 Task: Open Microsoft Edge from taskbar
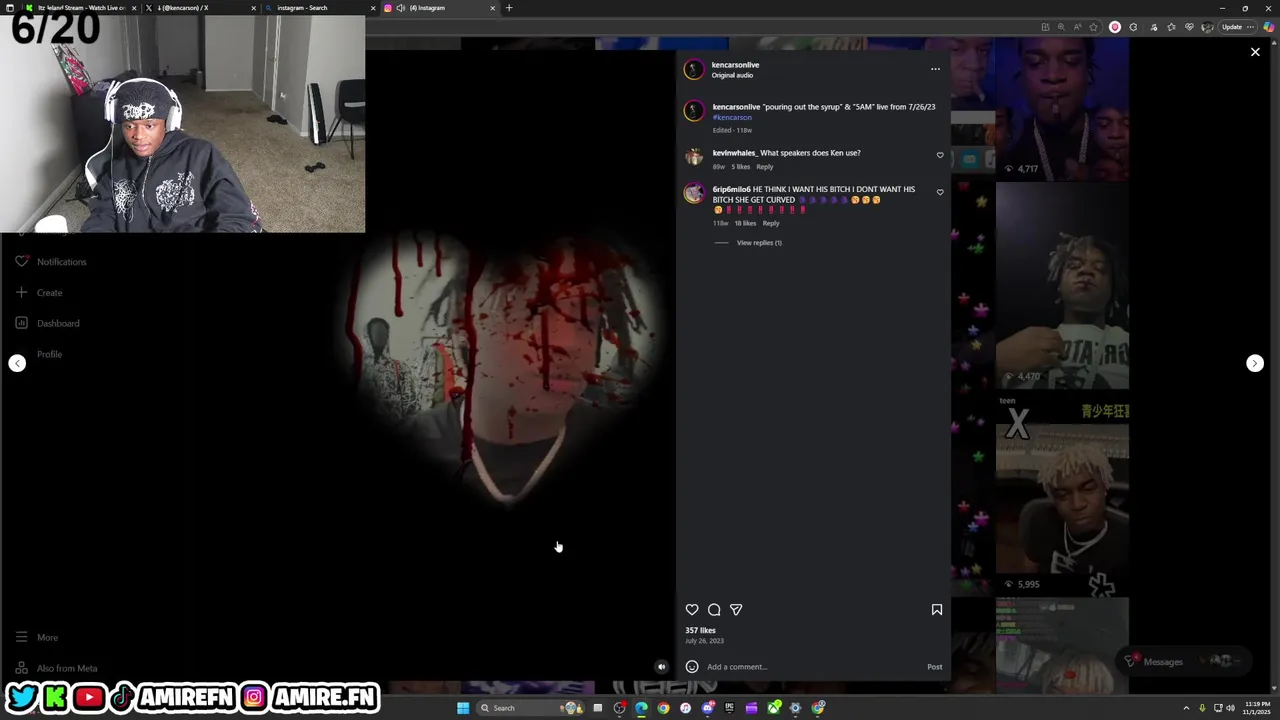coord(641,708)
